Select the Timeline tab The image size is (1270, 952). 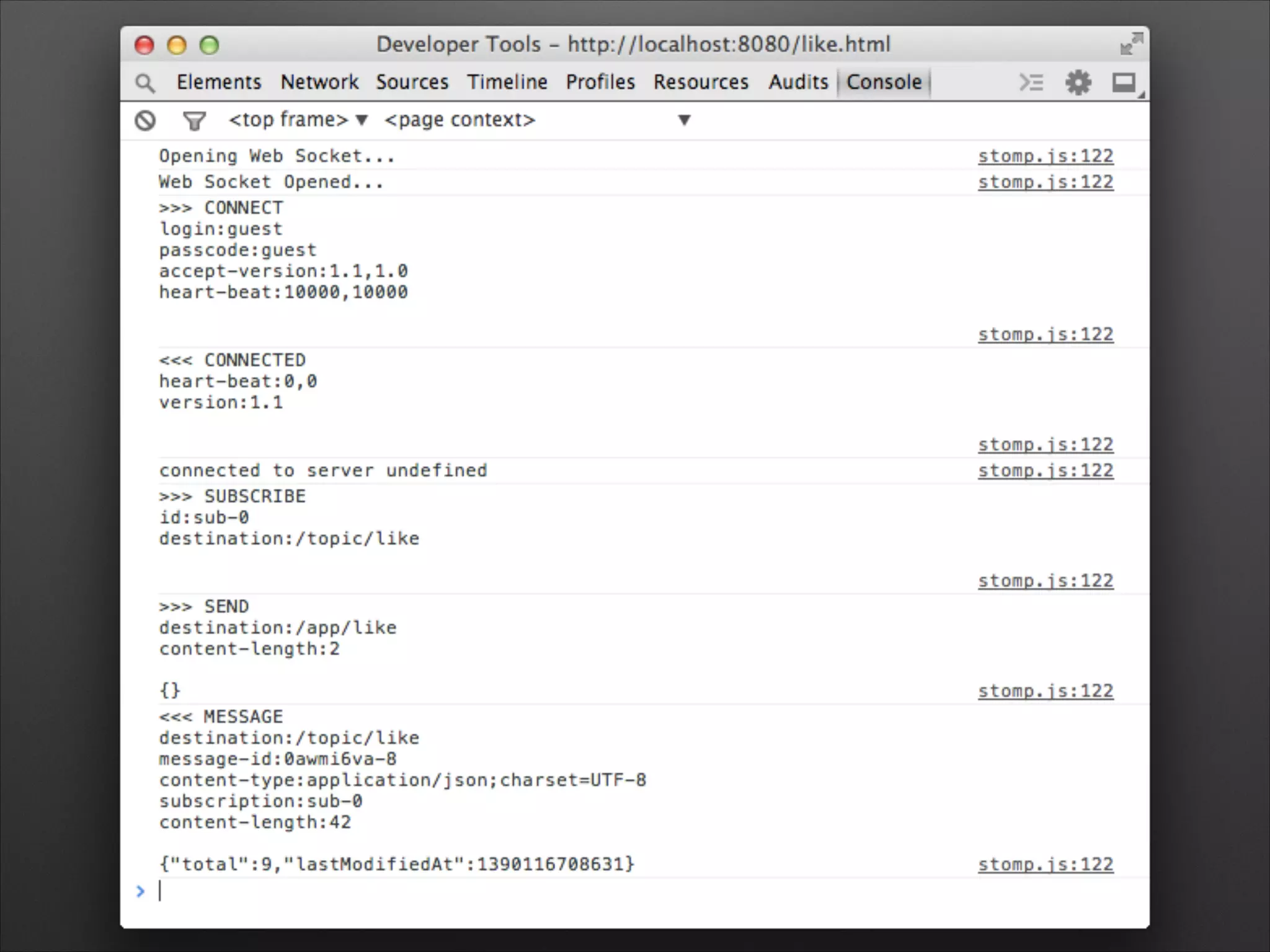(507, 82)
